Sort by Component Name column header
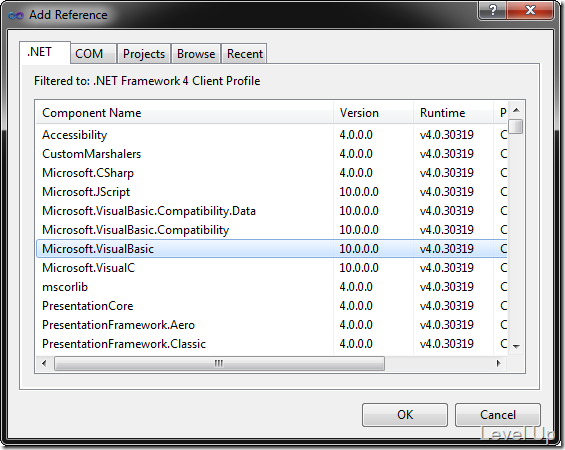Screen dimensions: 565x450 184,113
